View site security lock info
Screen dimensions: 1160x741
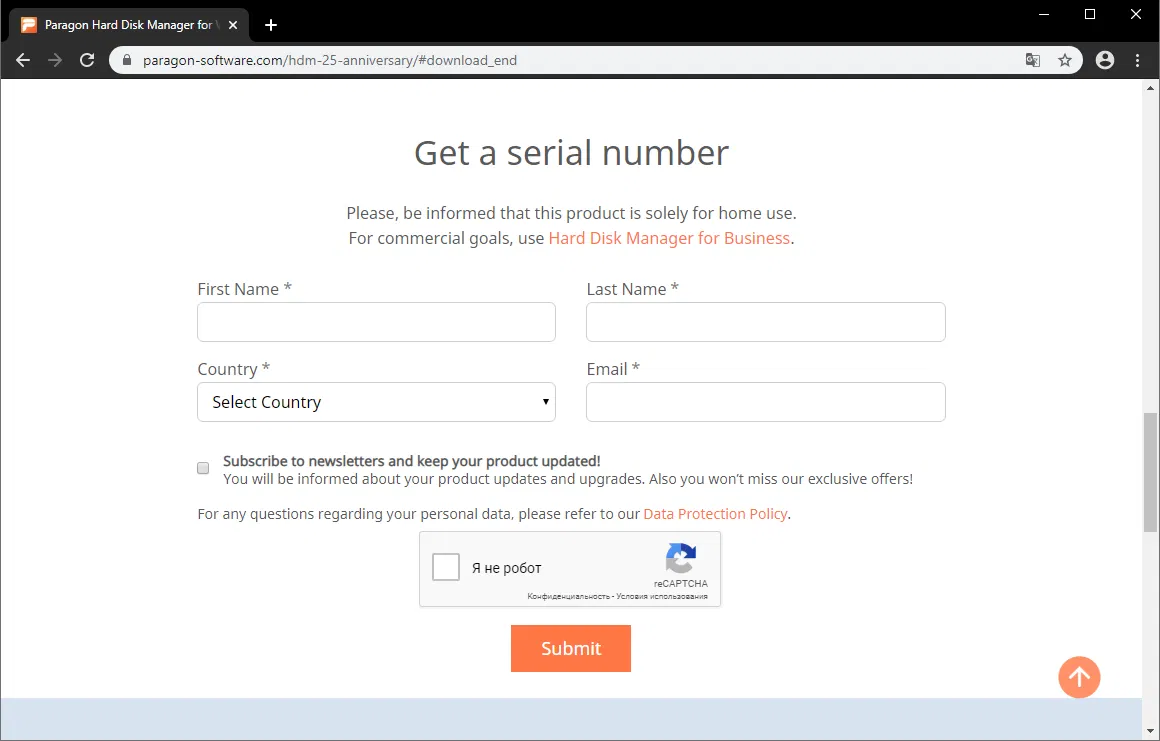click(127, 61)
